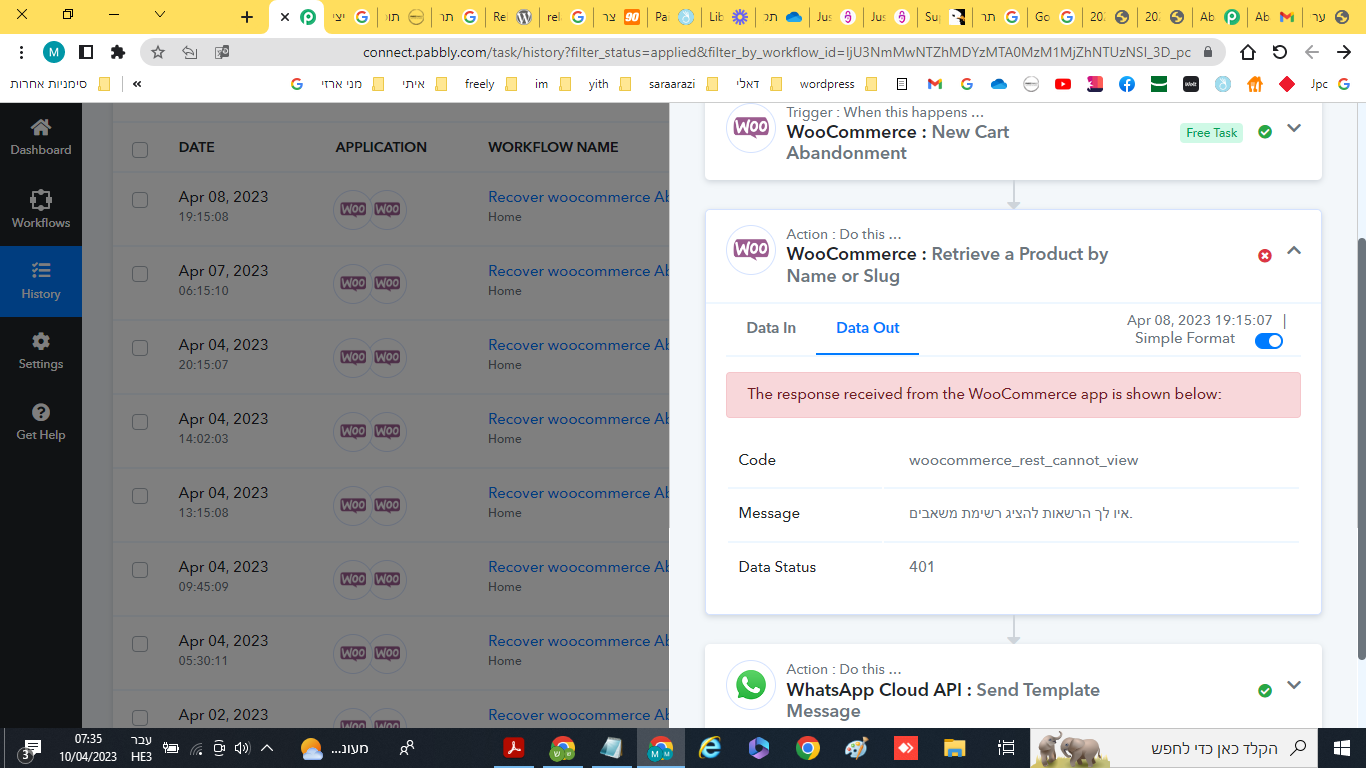This screenshot has width=1366, height=768.
Task: Click the address bar URL
Action: coord(777,52)
